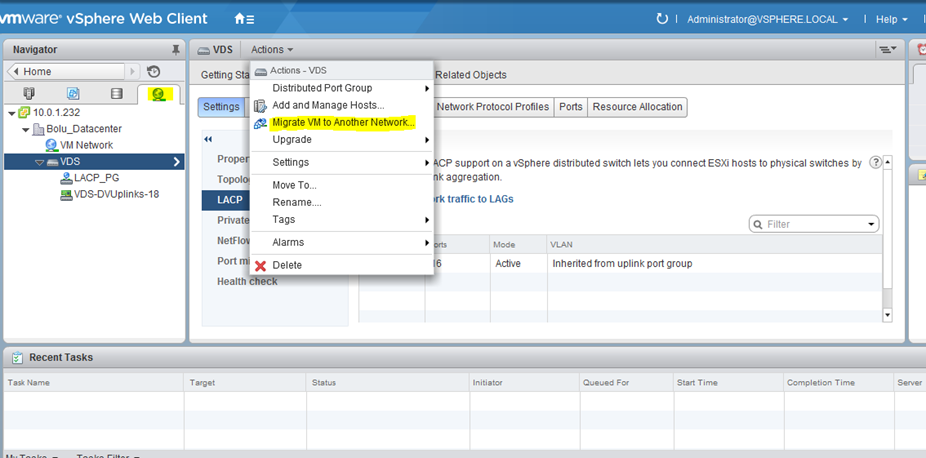The height and width of the screenshot is (458, 926).
Task: Open the Settings submenu in Actions
Action: (x=342, y=162)
